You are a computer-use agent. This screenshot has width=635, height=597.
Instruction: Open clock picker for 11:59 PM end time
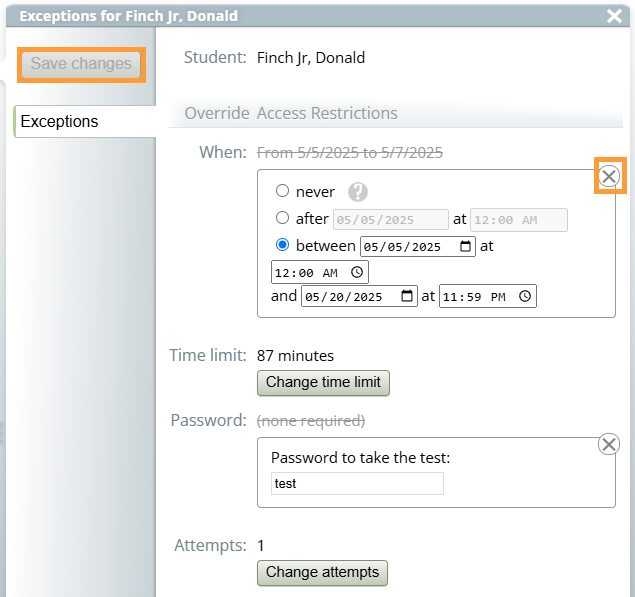click(525, 296)
